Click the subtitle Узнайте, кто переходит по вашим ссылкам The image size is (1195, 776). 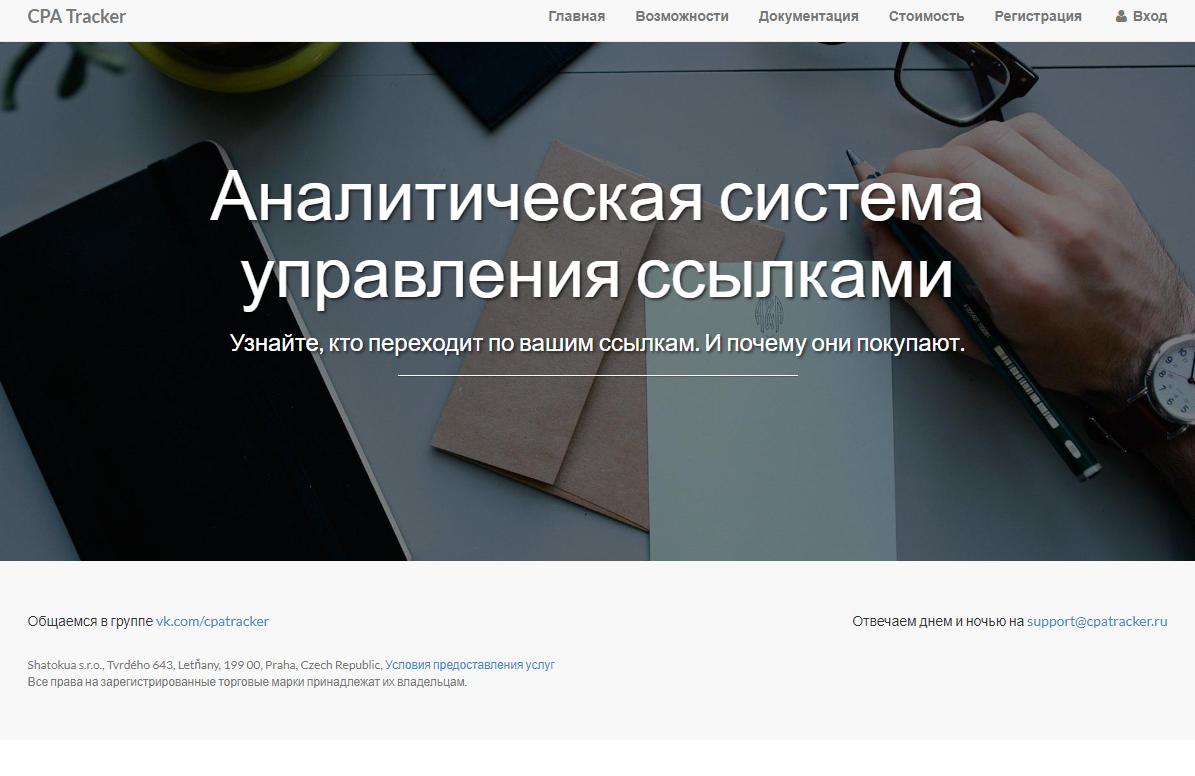pyautogui.click(x=464, y=343)
